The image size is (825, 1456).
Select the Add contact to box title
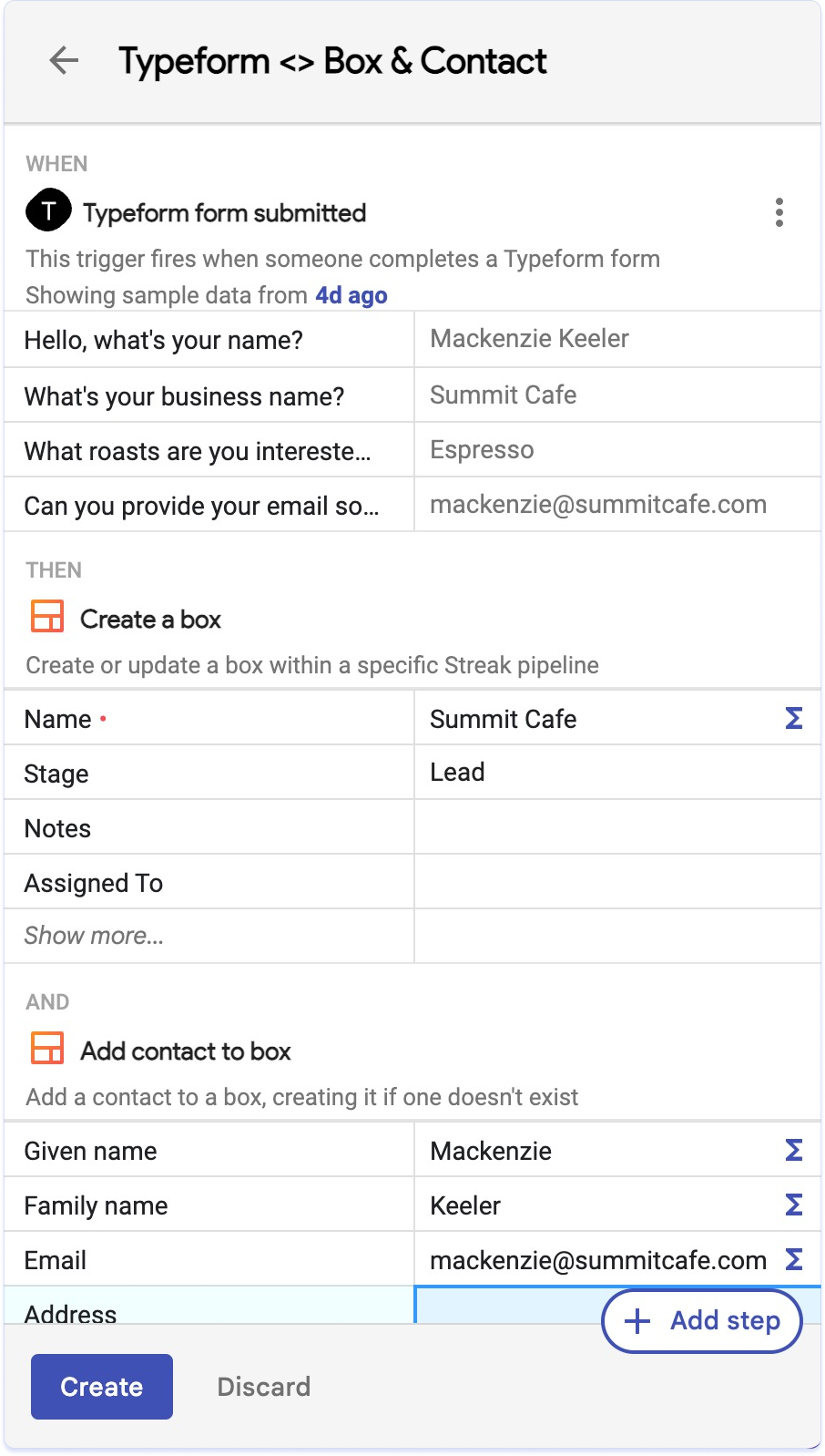[186, 1051]
